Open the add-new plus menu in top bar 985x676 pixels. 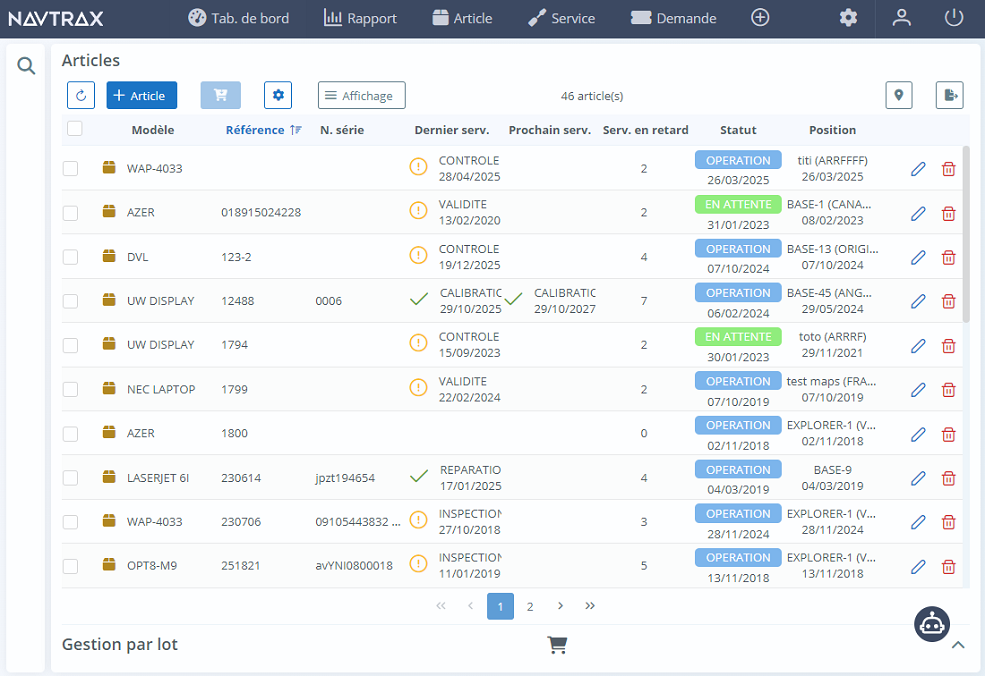point(760,17)
